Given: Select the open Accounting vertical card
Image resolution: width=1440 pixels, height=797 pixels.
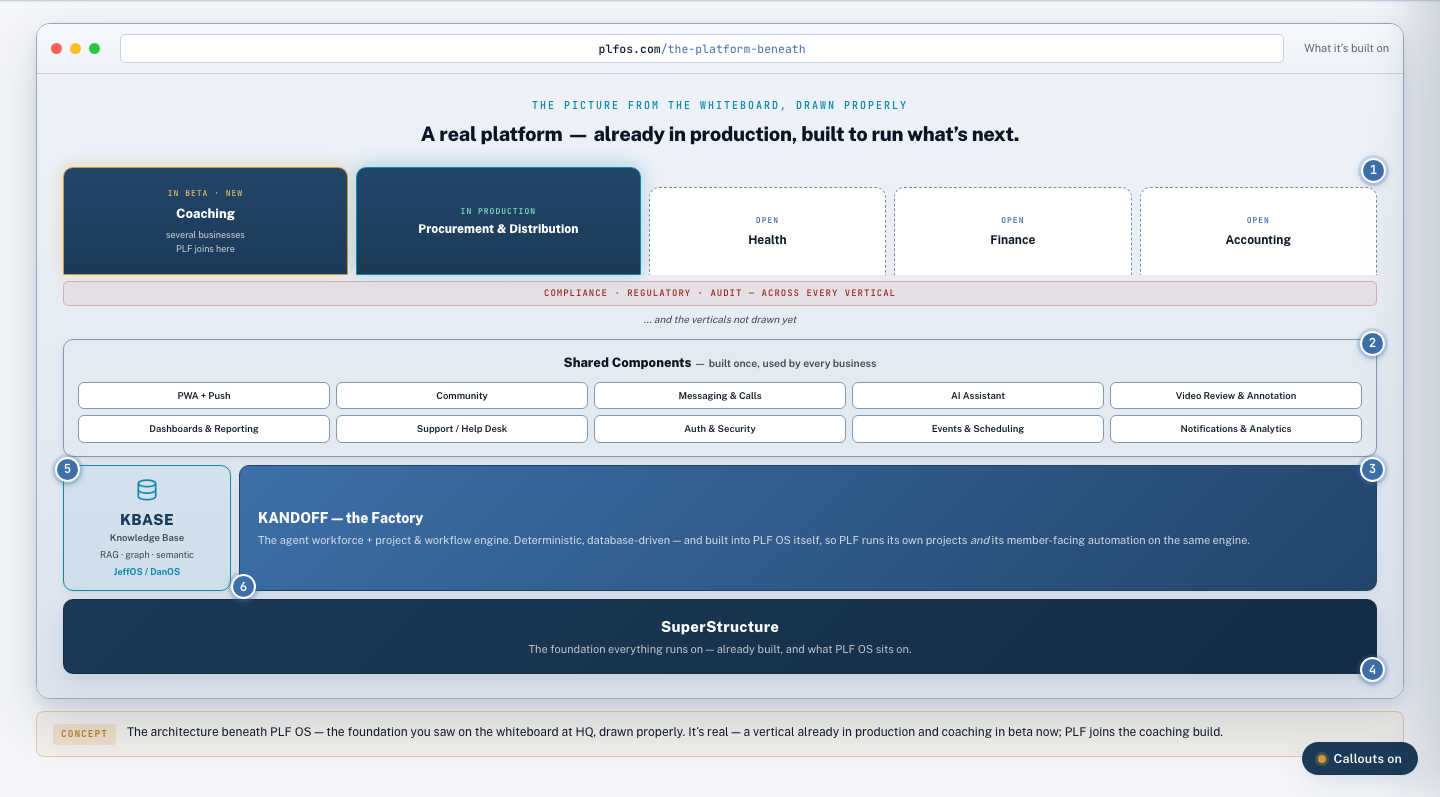Looking at the screenshot, I should (x=1258, y=231).
